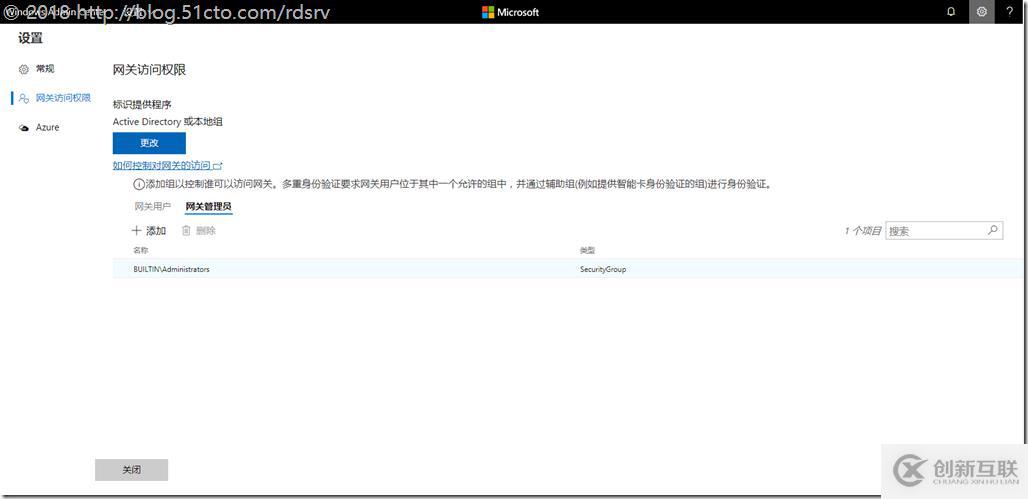Click the 关闭 close button
Viewport: 1028px width, 499px height.
pos(132,470)
